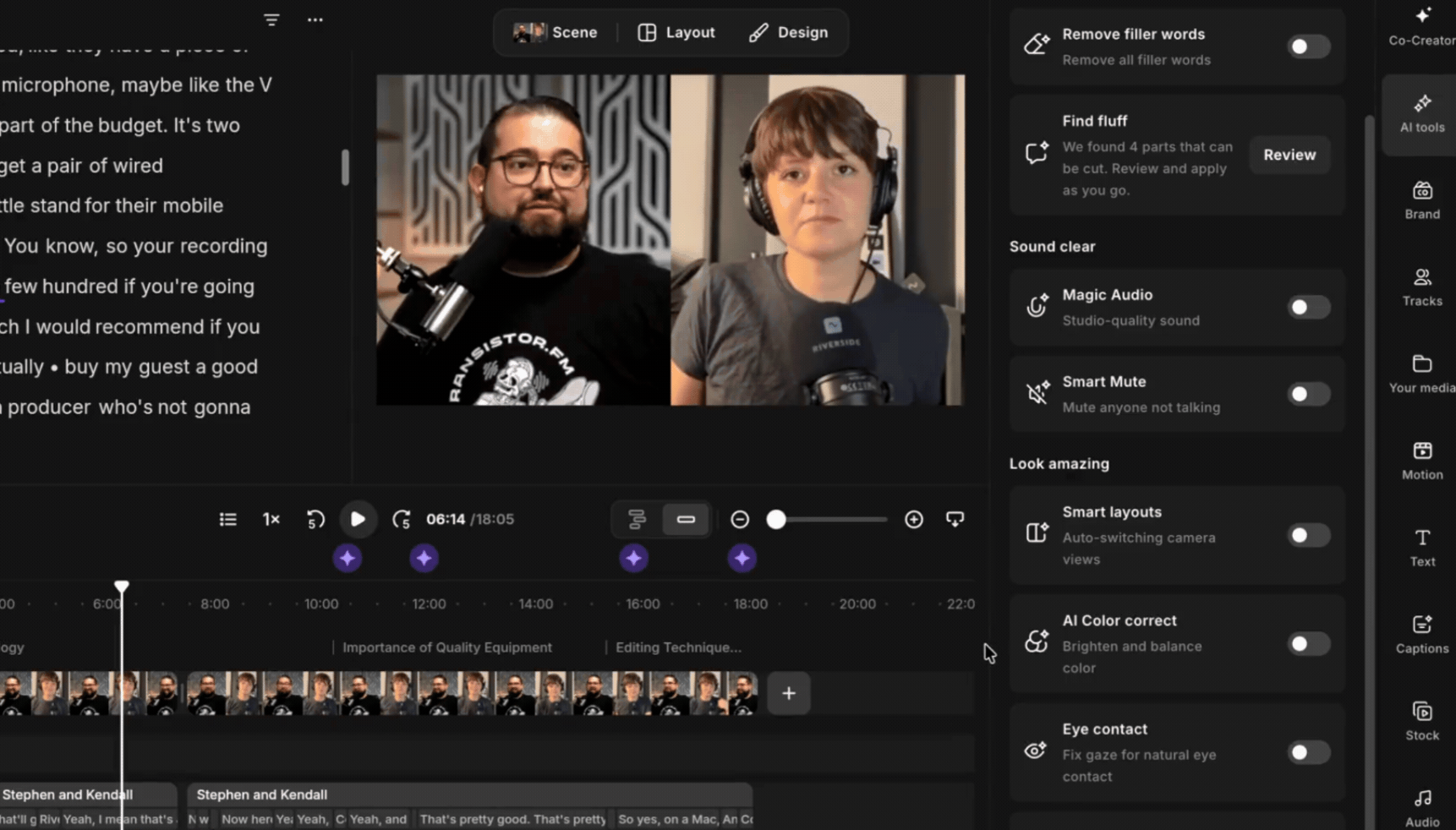This screenshot has height=830, width=1456.
Task: Click the headphones guest's video frame
Action: 818,240
